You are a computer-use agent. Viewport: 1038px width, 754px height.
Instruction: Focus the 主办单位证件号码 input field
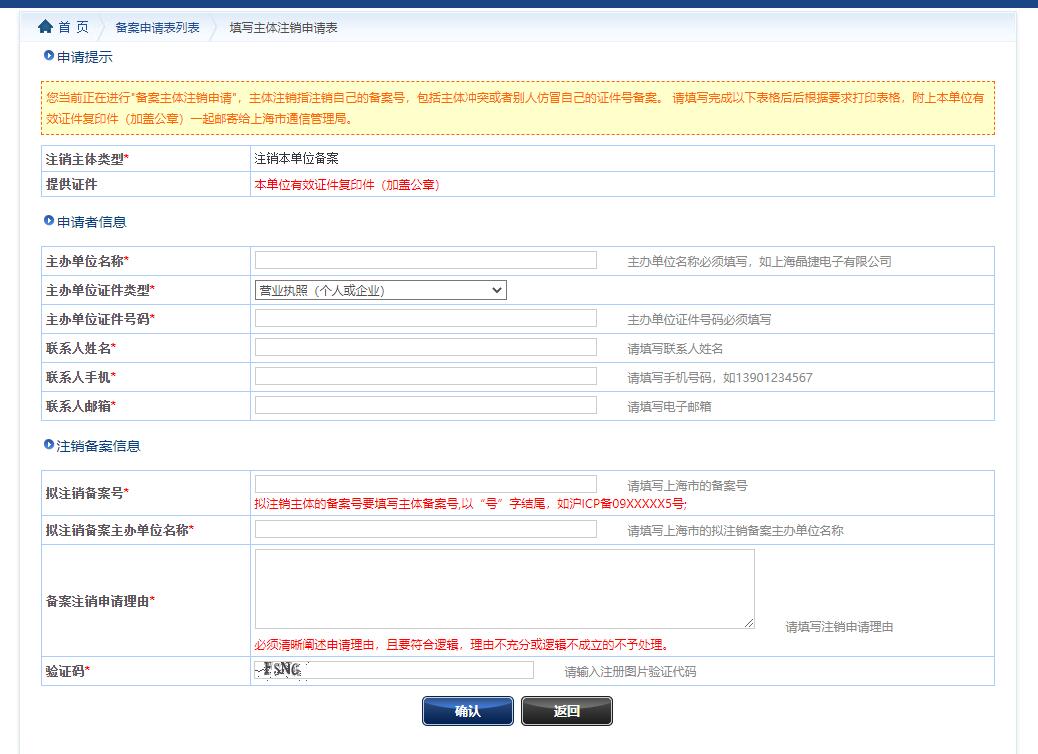point(425,319)
